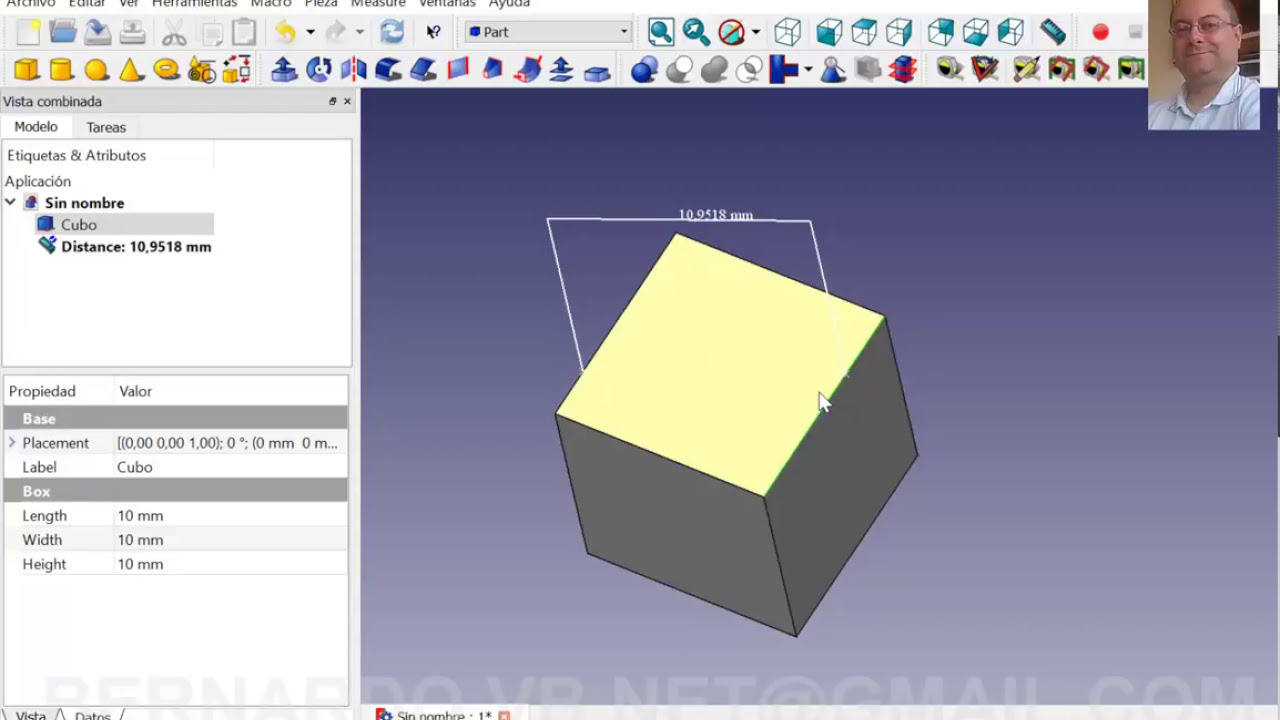Screen dimensions: 1280x720
Task: Run the Check Geometry tool
Action: pos(832,69)
